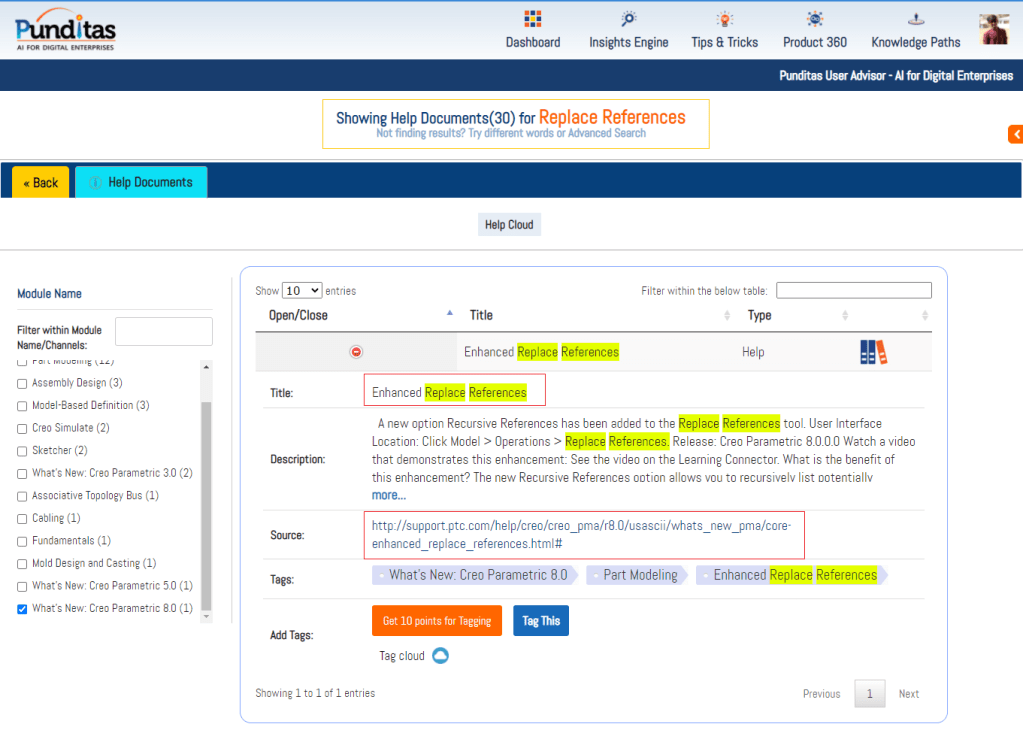
Task: Open the Dashboard icon in the top navigation
Action: click(x=532, y=19)
